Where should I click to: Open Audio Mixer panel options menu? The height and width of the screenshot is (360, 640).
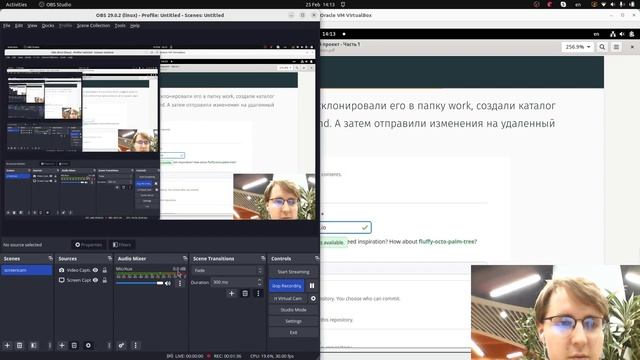tap(136, 345)
